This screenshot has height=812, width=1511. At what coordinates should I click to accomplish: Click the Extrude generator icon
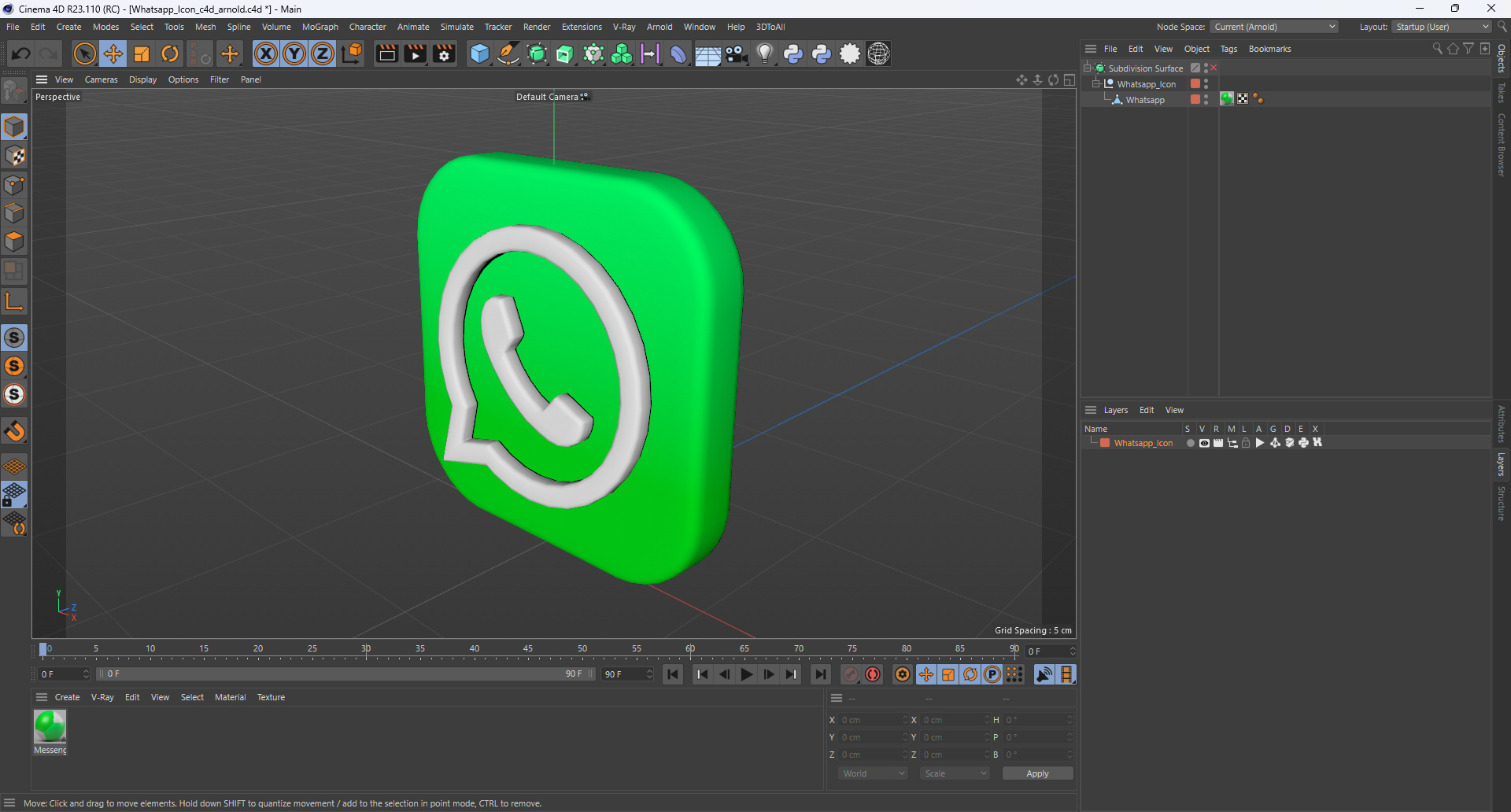(565, 54)
